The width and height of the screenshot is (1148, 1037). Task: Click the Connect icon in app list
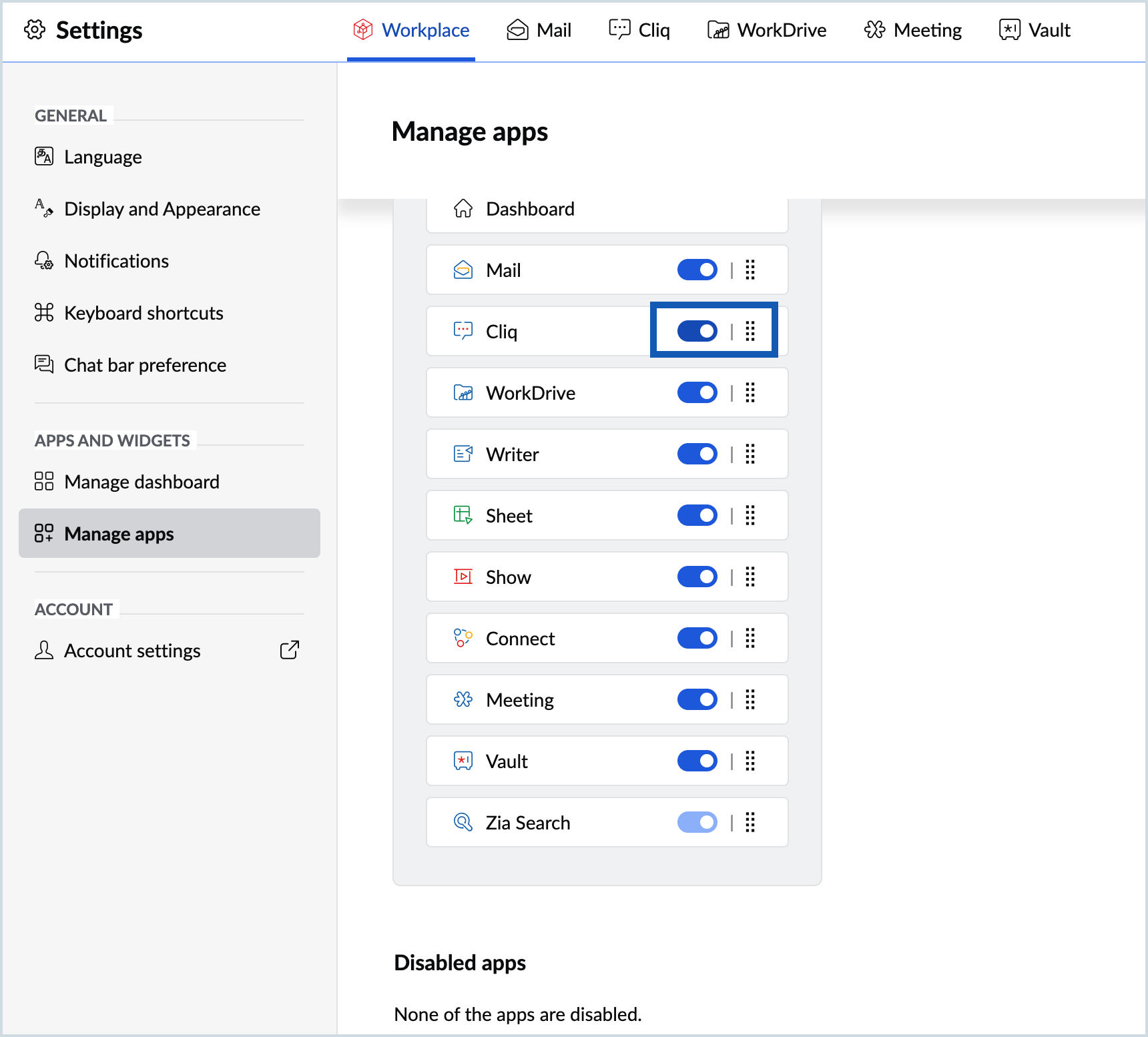coord(463,639)
